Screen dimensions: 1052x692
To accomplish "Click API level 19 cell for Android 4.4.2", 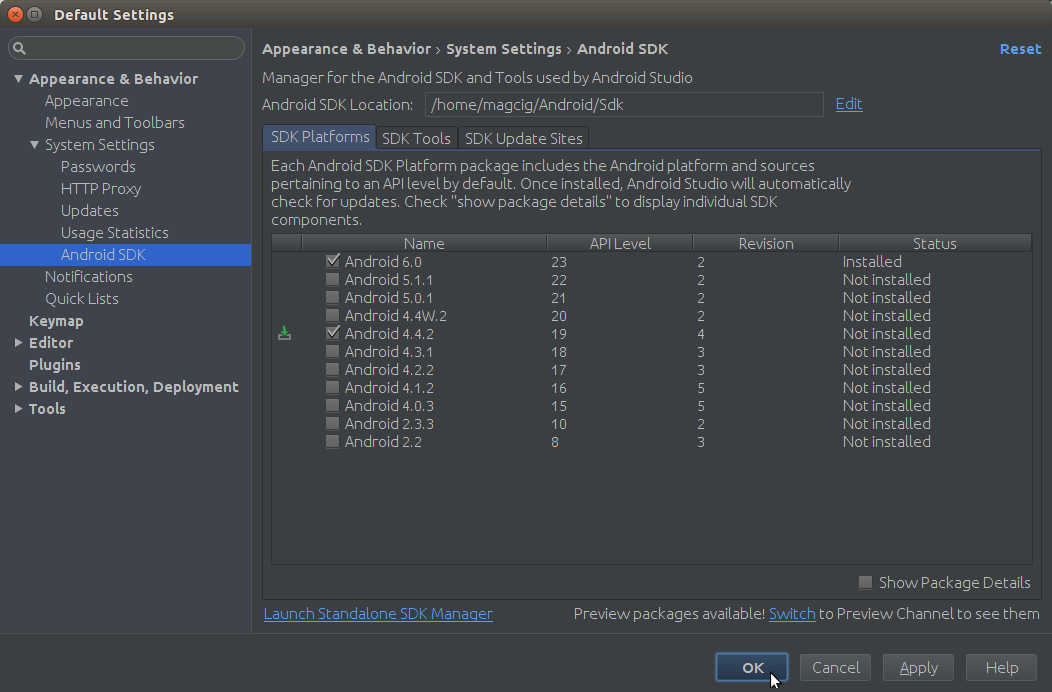I will [559, 334].
